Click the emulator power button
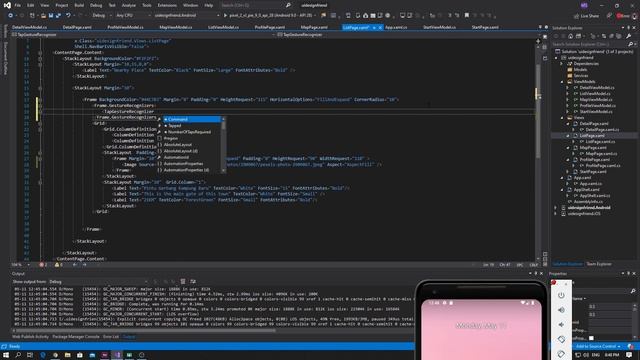 561,295
